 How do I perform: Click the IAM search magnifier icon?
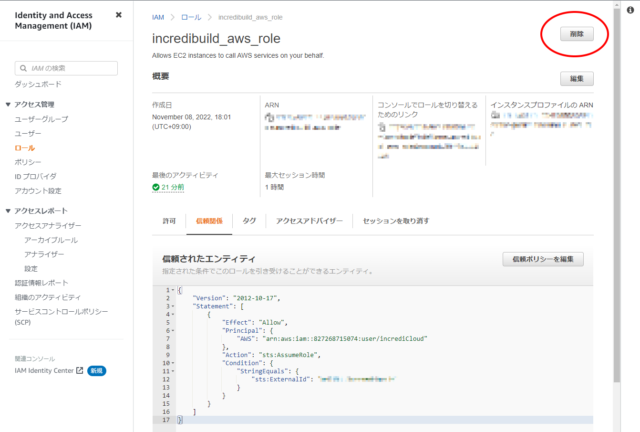tap(23, 68)
